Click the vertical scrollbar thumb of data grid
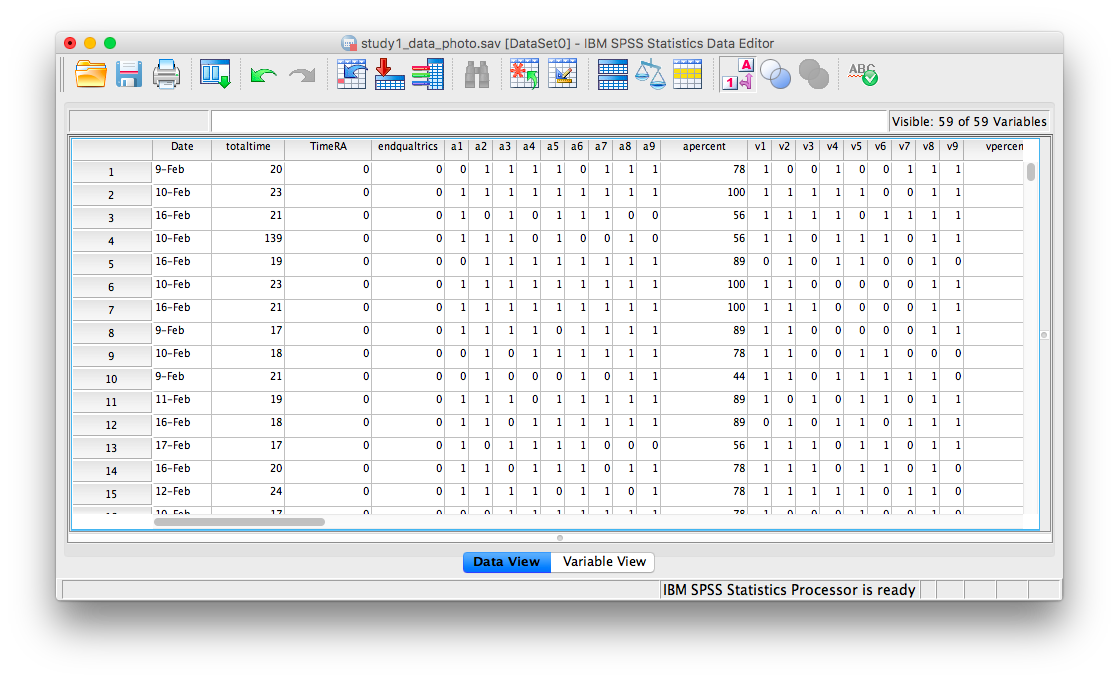 1031,172
